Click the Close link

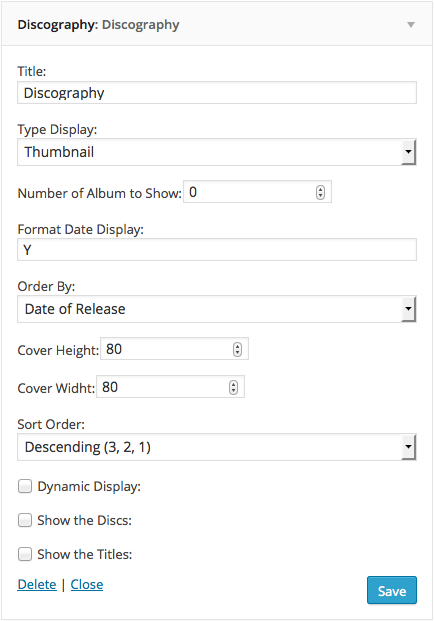pyautogui.click(x=87, y=585)
